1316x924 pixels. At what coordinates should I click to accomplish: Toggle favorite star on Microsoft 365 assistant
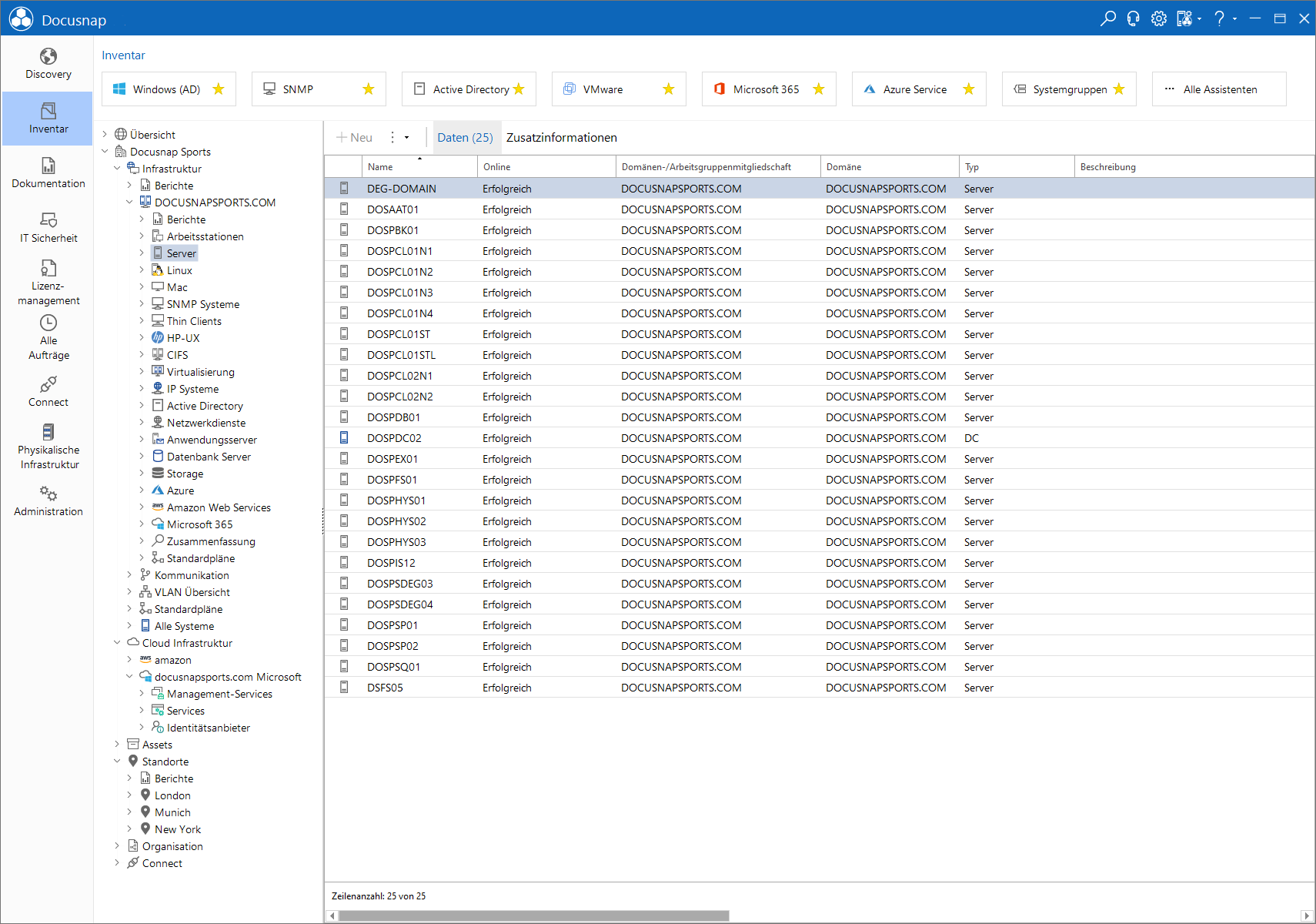819,89
